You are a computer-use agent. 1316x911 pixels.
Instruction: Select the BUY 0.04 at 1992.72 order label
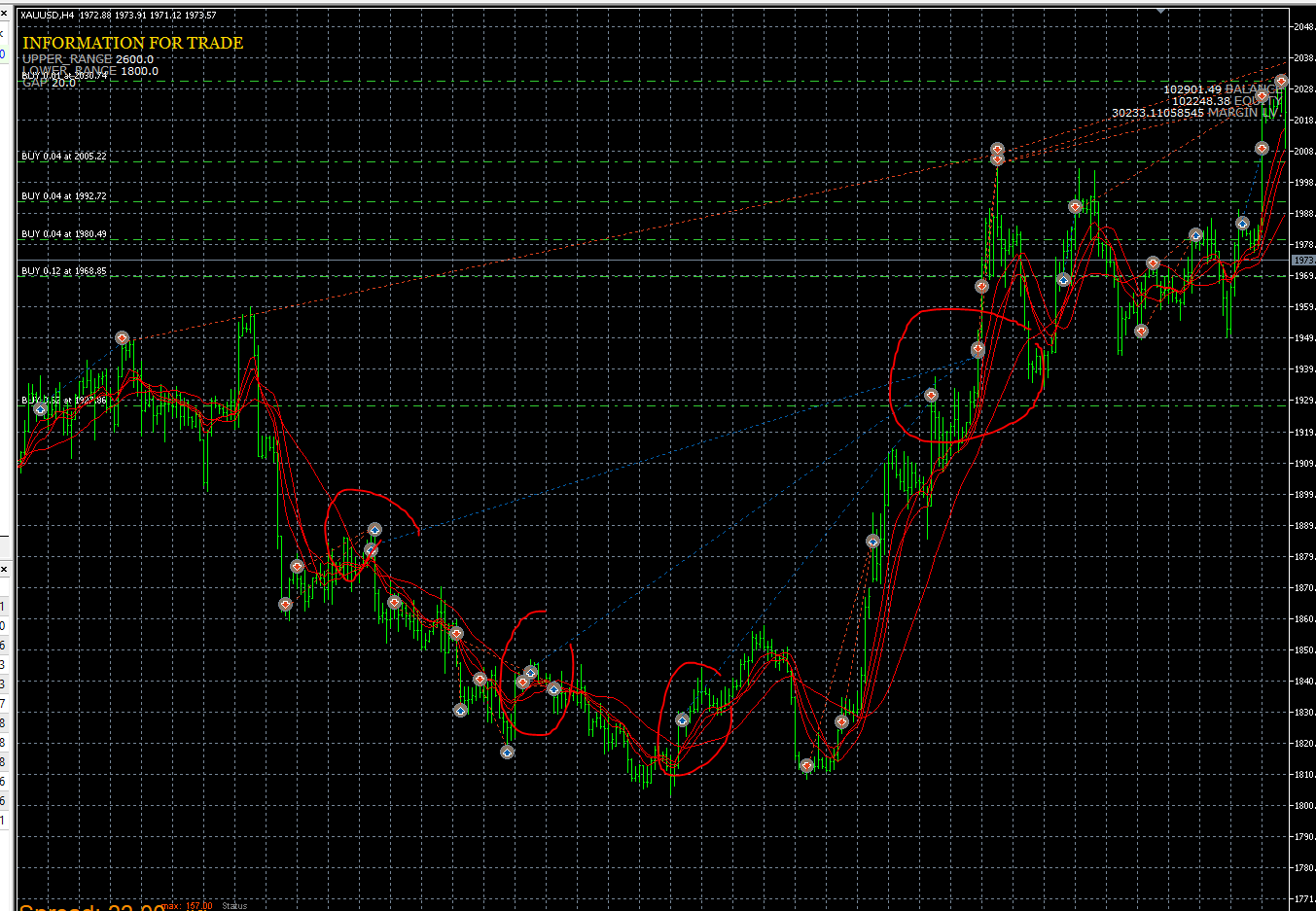coord(64,196)
